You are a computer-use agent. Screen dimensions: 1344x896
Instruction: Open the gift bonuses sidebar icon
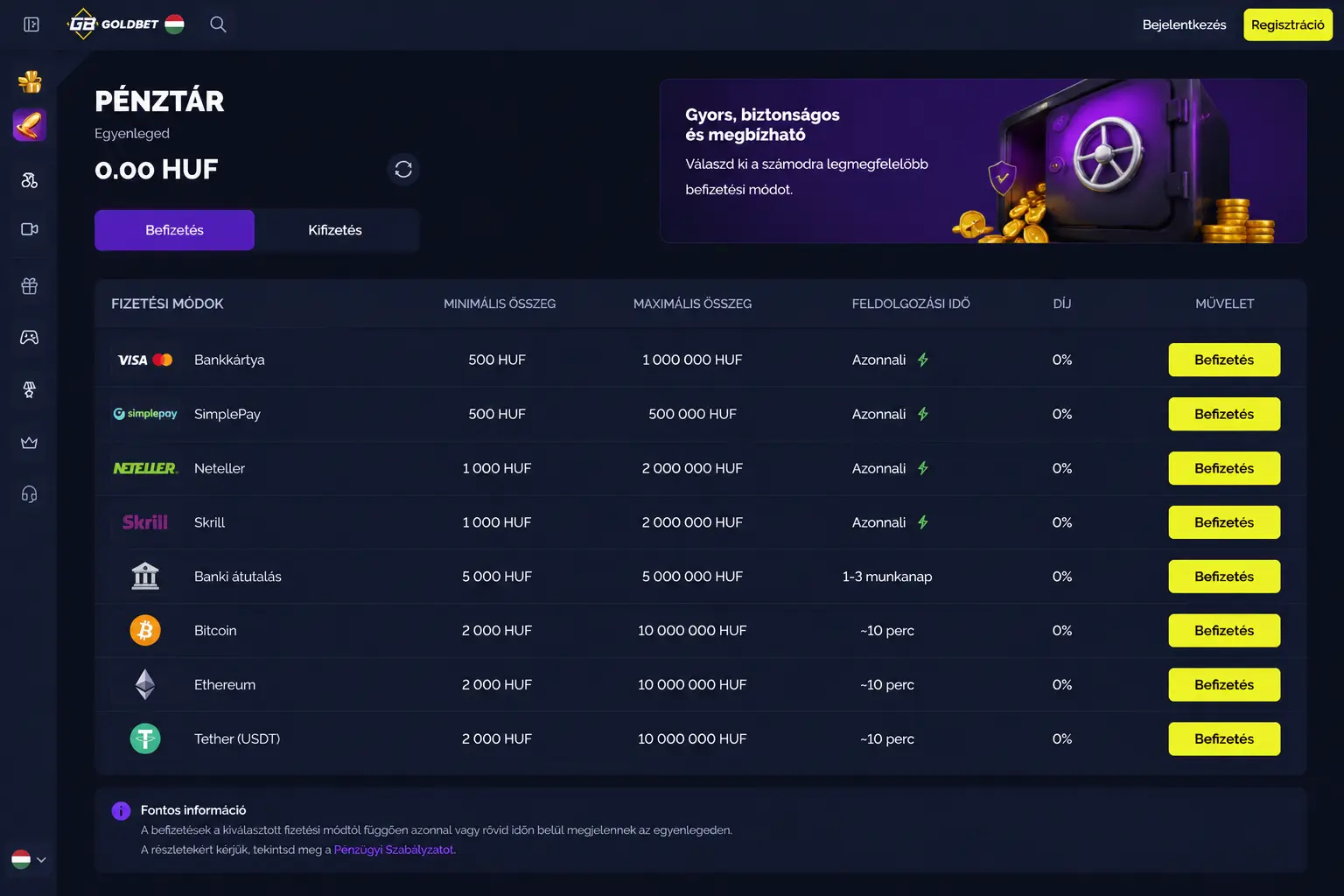[30, 286]
